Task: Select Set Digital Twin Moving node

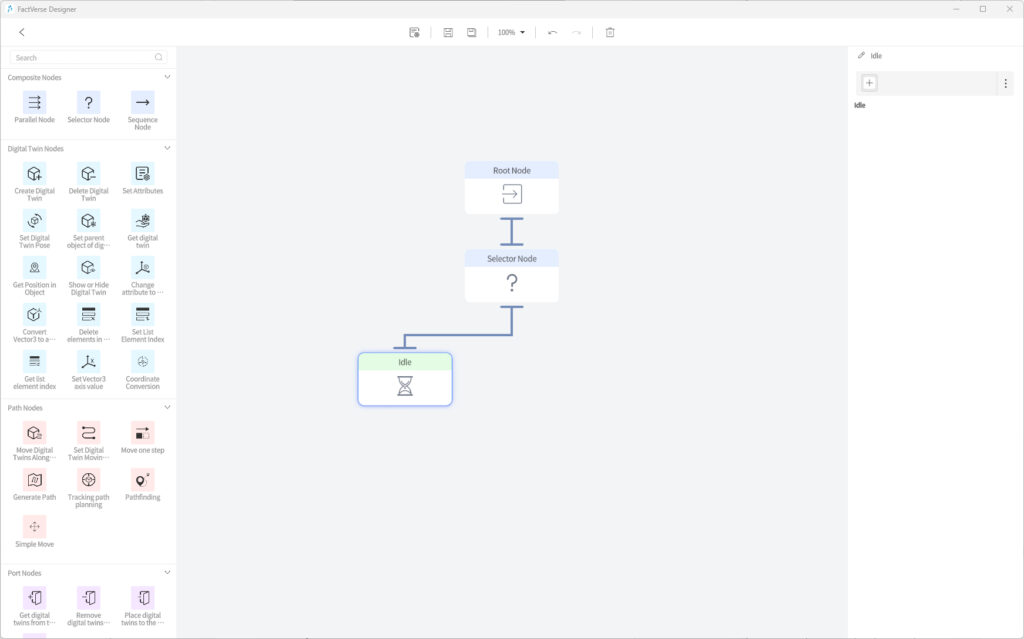Action: [x=89, y=433]
